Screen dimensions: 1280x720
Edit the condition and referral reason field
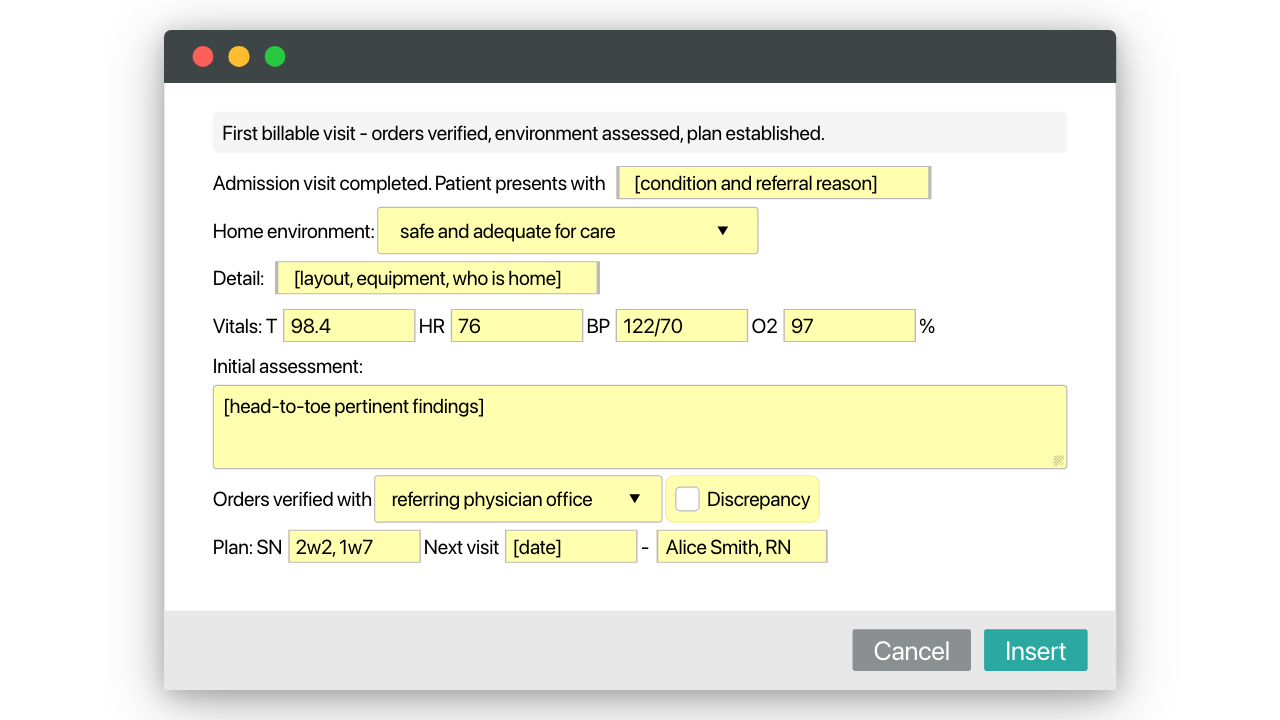pyautogui.click(x=774, y=183)
